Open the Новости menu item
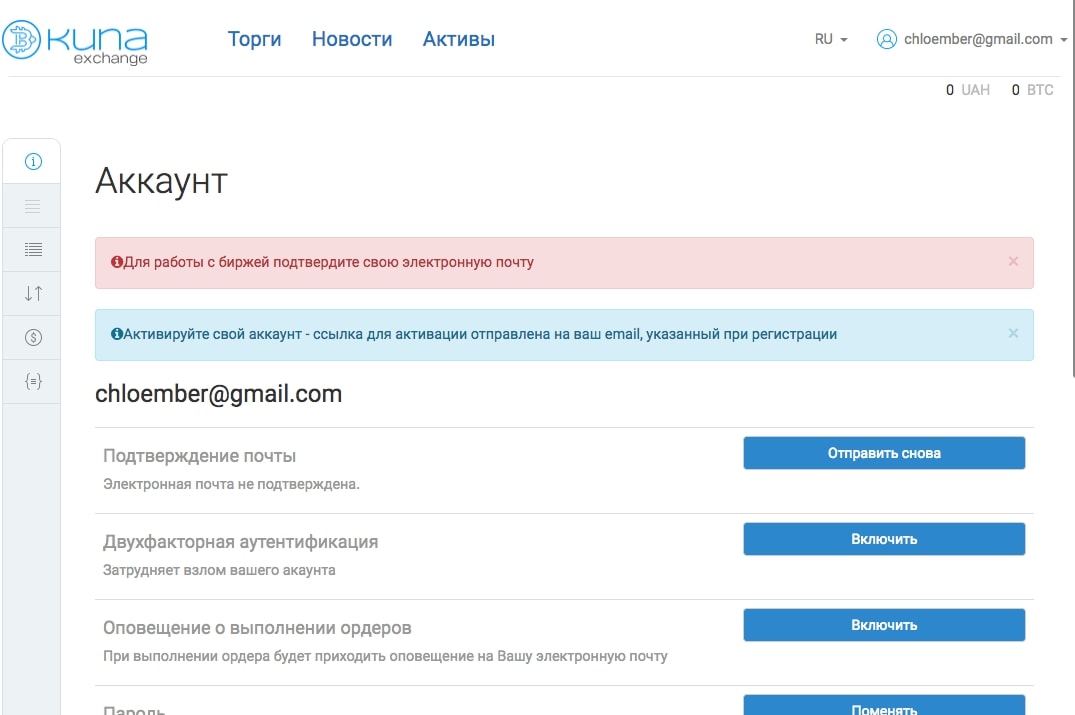The height and width of the screenshot is (715, 1075). coord(352,39)
